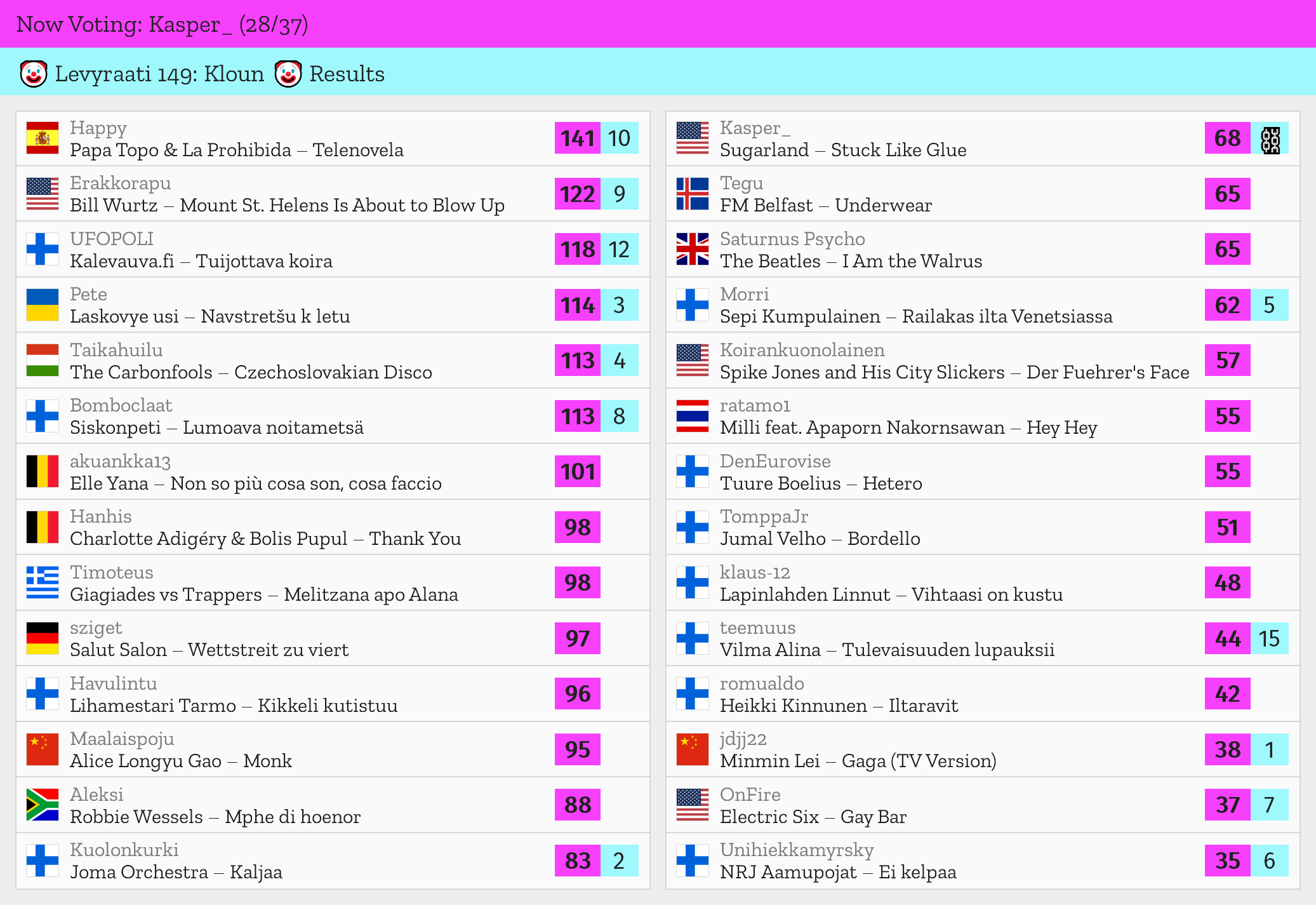Click the Germany flag beside sziget
The image size is (1316, 905).
point(43,638)
